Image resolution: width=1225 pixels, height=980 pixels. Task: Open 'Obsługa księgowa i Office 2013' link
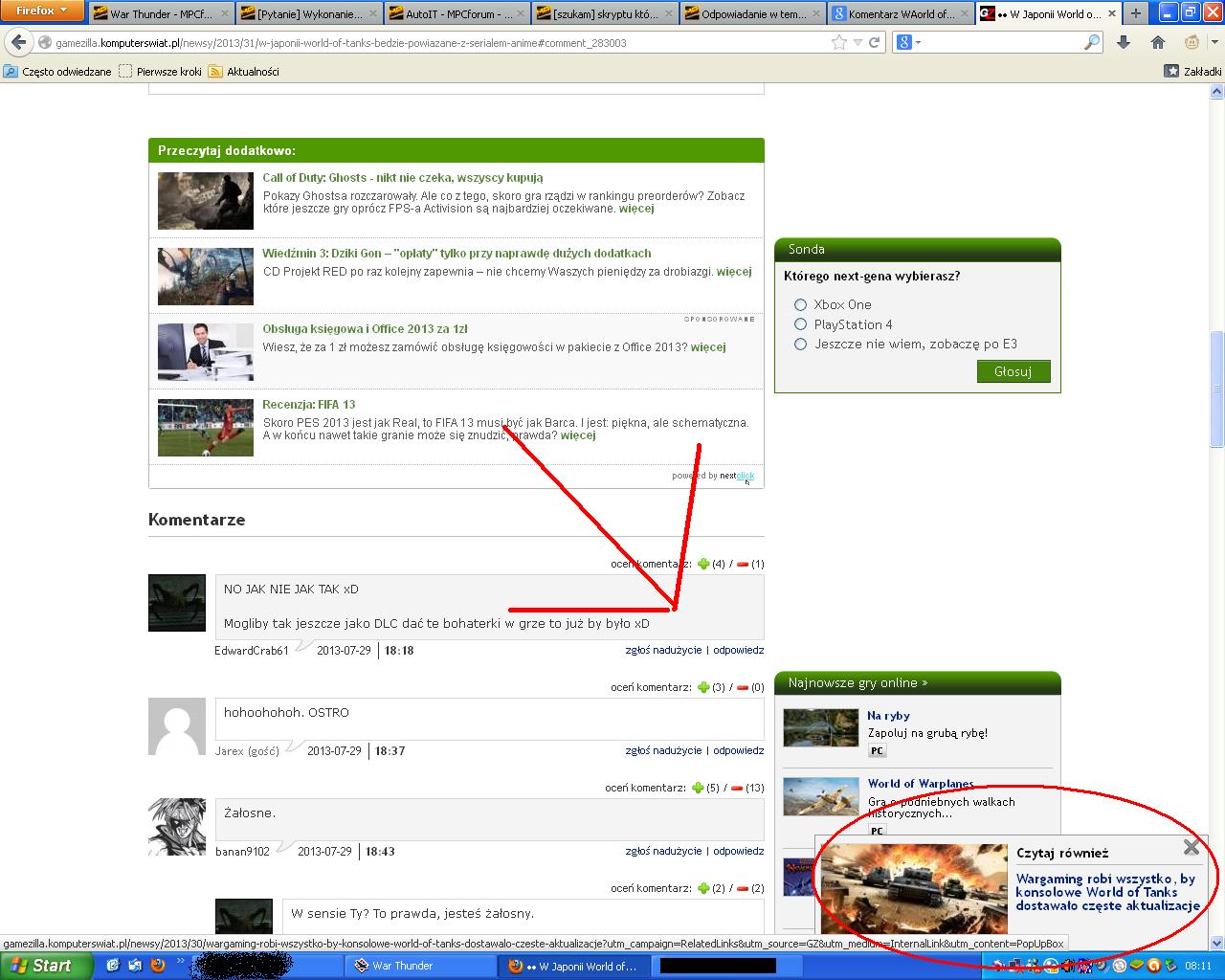365,329
